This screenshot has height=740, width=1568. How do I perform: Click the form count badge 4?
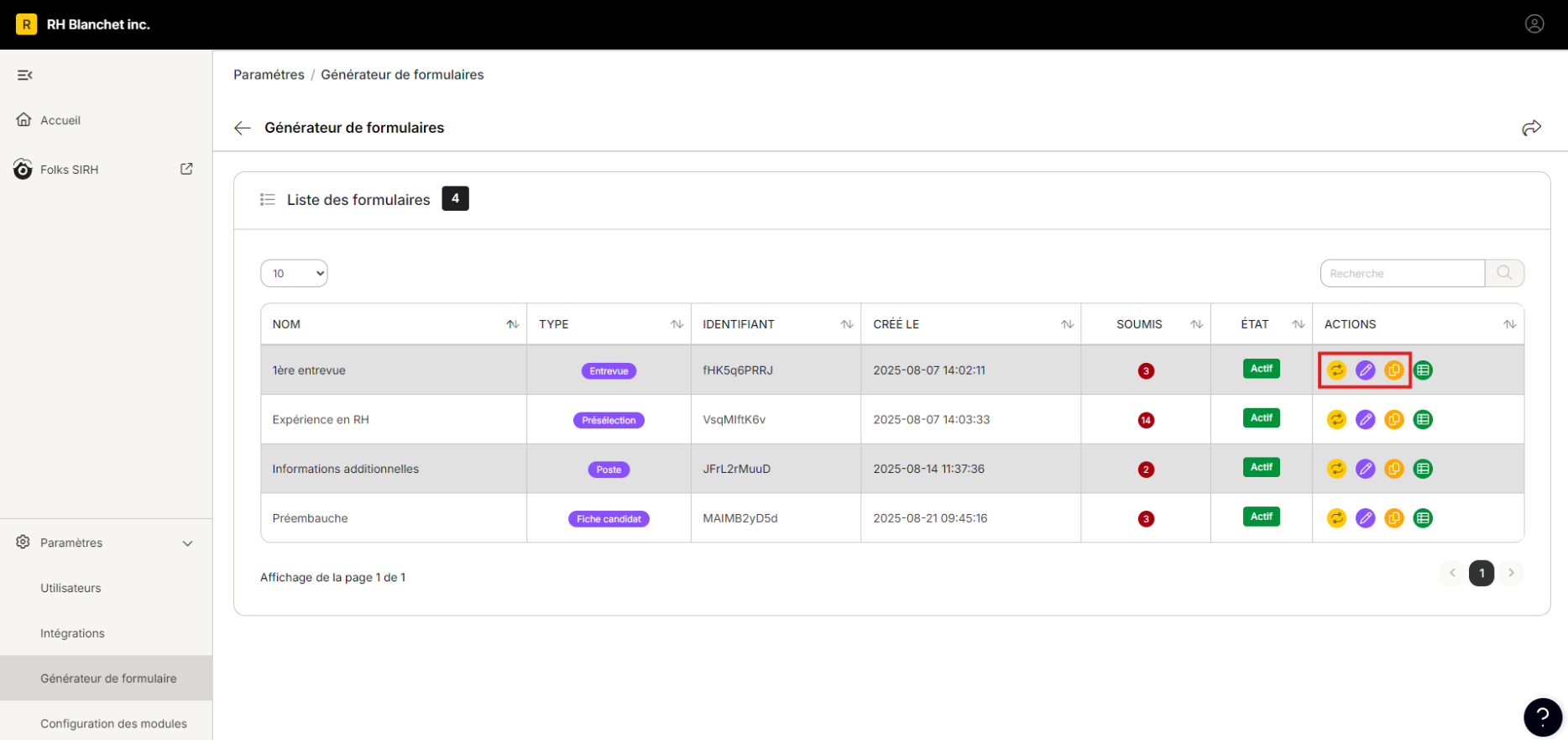coord(455,198)
